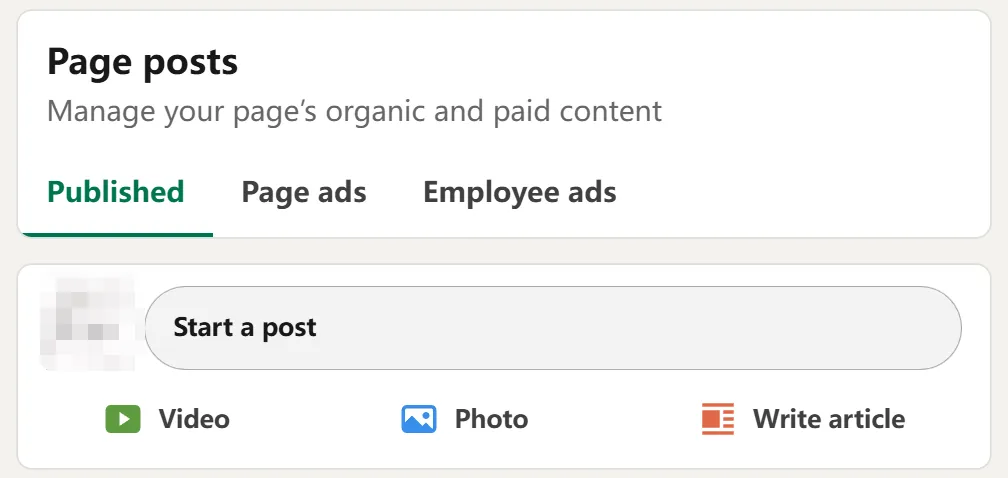Viewport: 1008px width, 478px height.
Task: Click the Start a post field
Action: pyautogui.click(x=553, y=328)
